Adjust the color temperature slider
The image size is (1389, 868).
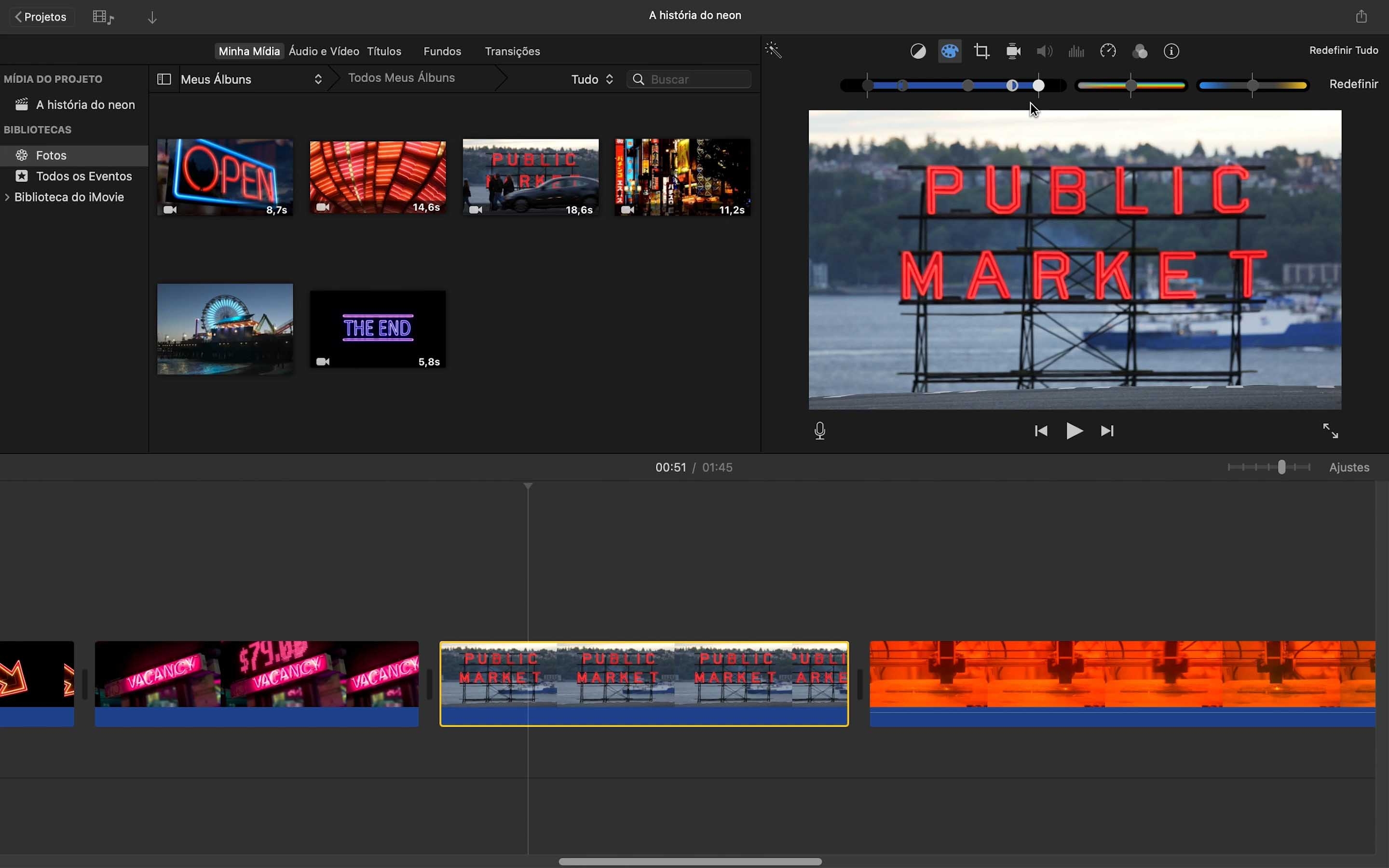click(1253, 85)
